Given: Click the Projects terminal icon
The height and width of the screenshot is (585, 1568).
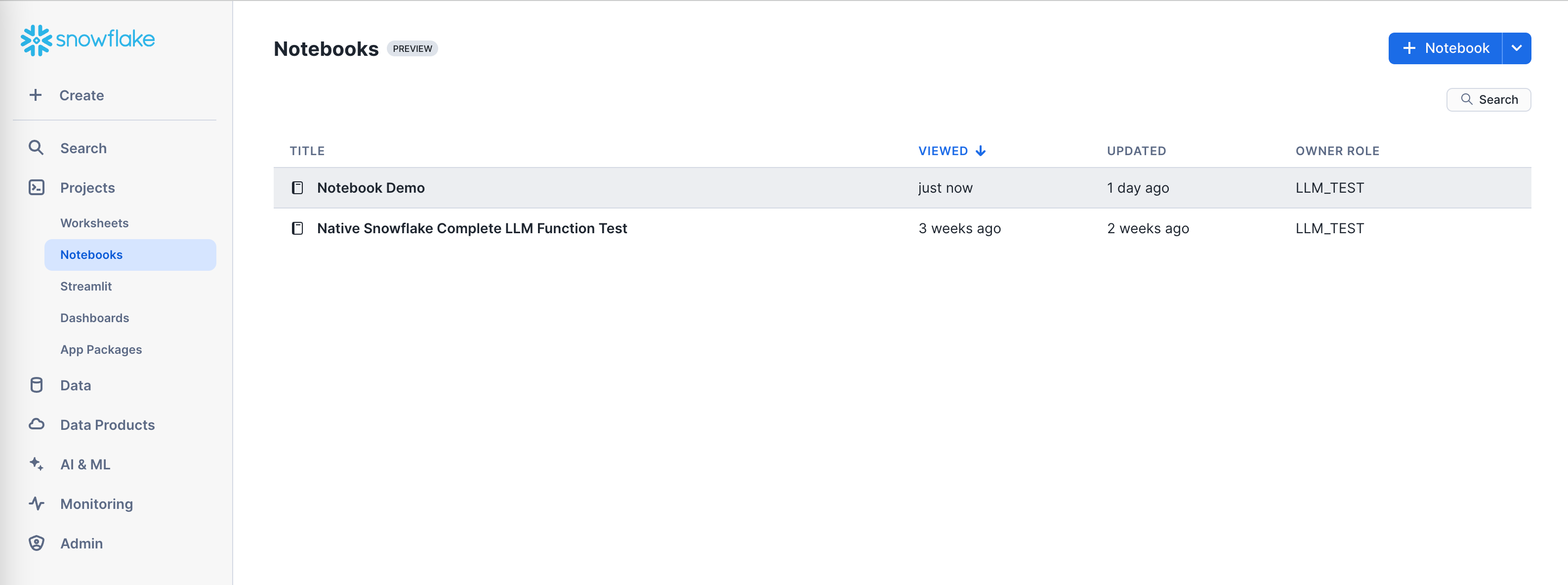Looking at the screenshot, I should click(x=37, y=187).
